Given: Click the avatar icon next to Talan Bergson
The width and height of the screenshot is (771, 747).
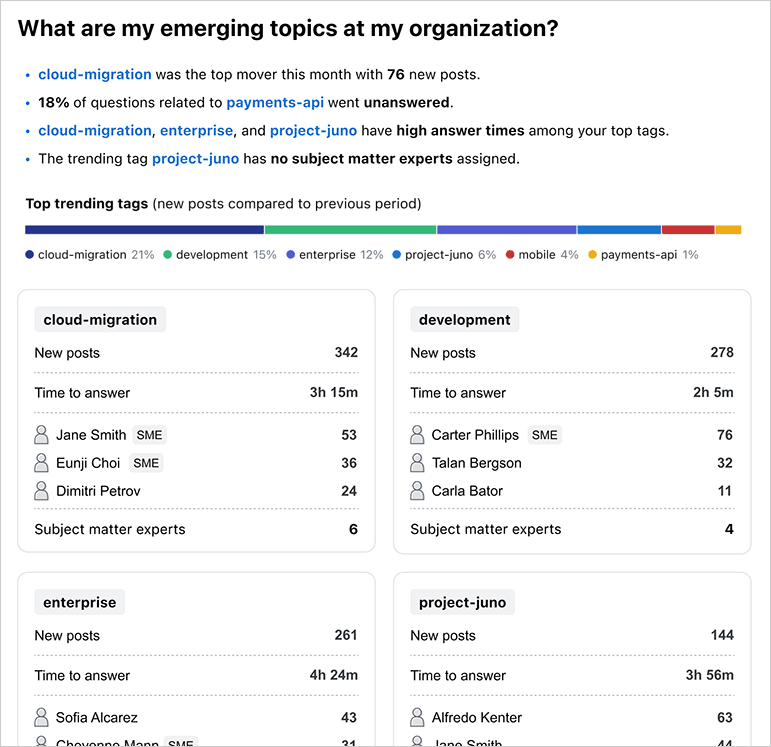Looking at the screenshot, I should tap(418, 463).
